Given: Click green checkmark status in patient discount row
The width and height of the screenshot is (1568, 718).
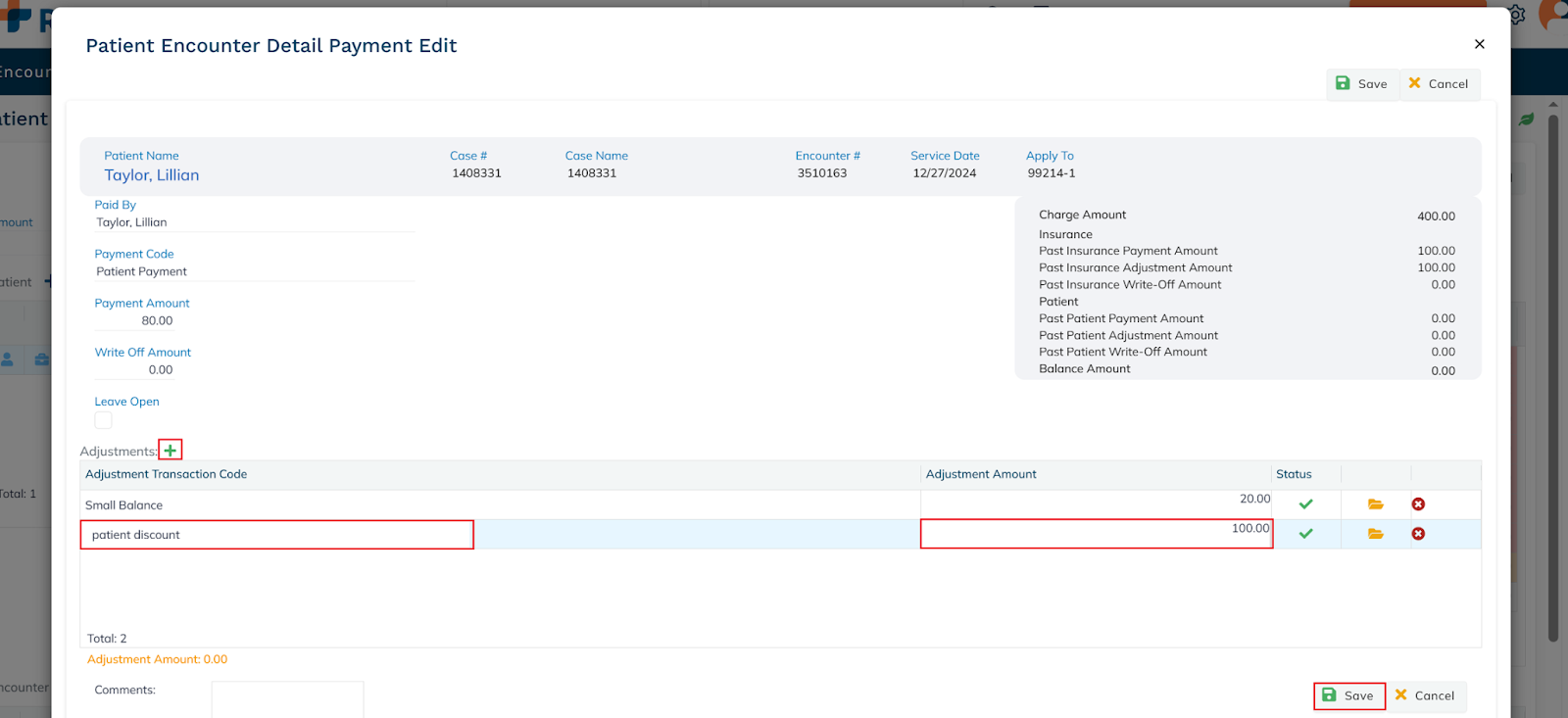Looking at the screenshot, I should coord(1305,534).
